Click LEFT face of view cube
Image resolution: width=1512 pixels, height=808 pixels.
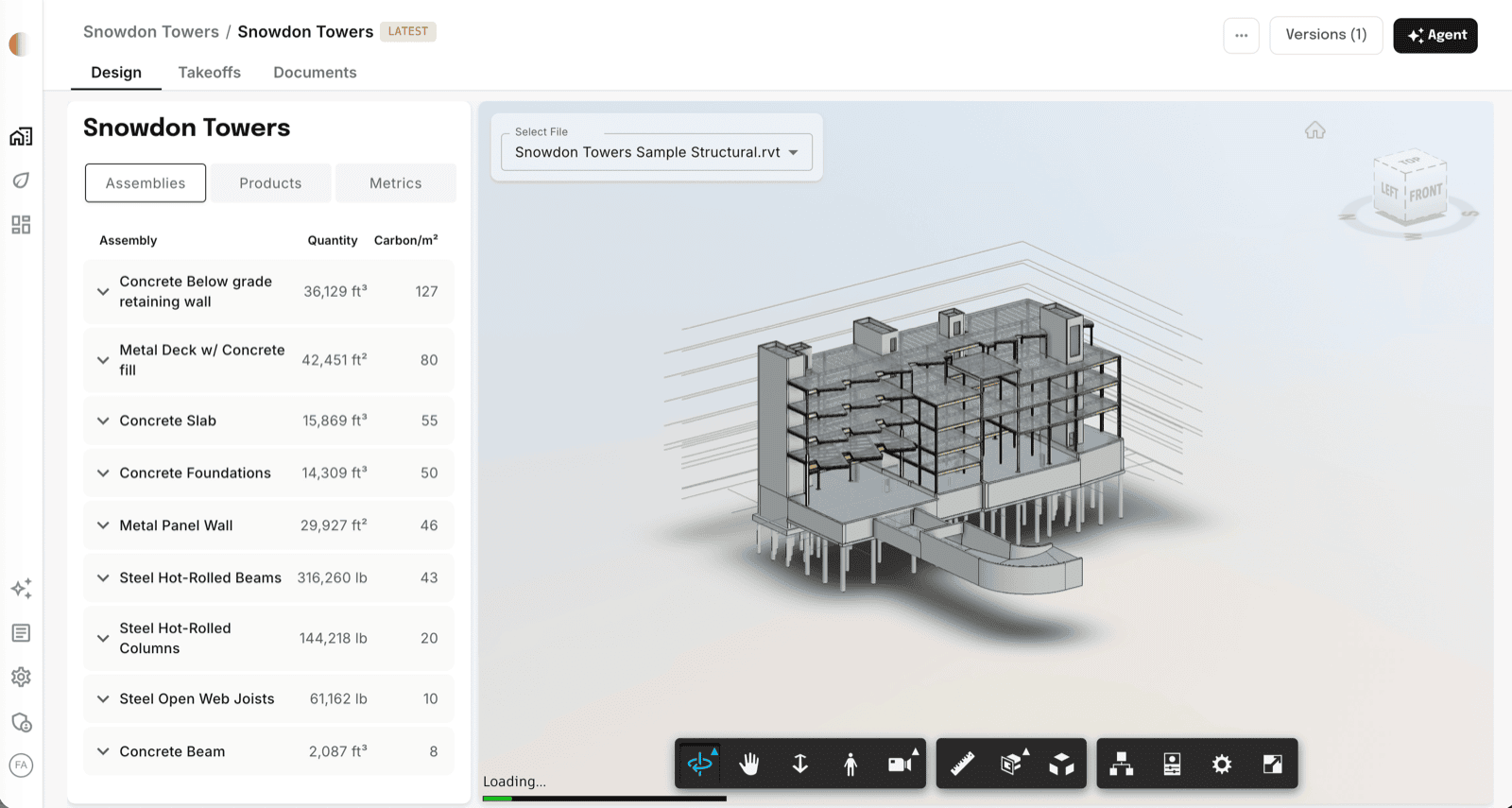point(1389,190)
